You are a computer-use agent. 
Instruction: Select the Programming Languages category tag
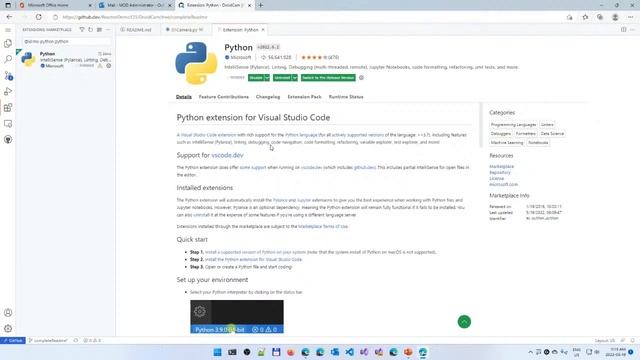(513, 124)
